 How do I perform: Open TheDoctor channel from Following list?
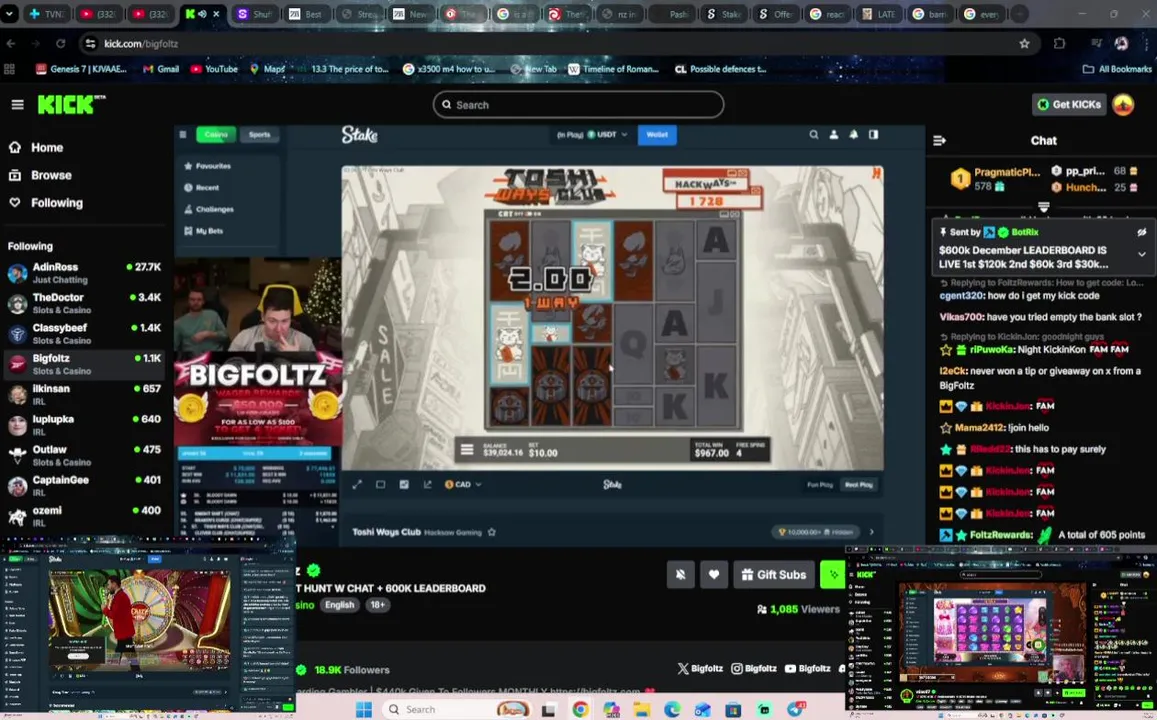84,303
